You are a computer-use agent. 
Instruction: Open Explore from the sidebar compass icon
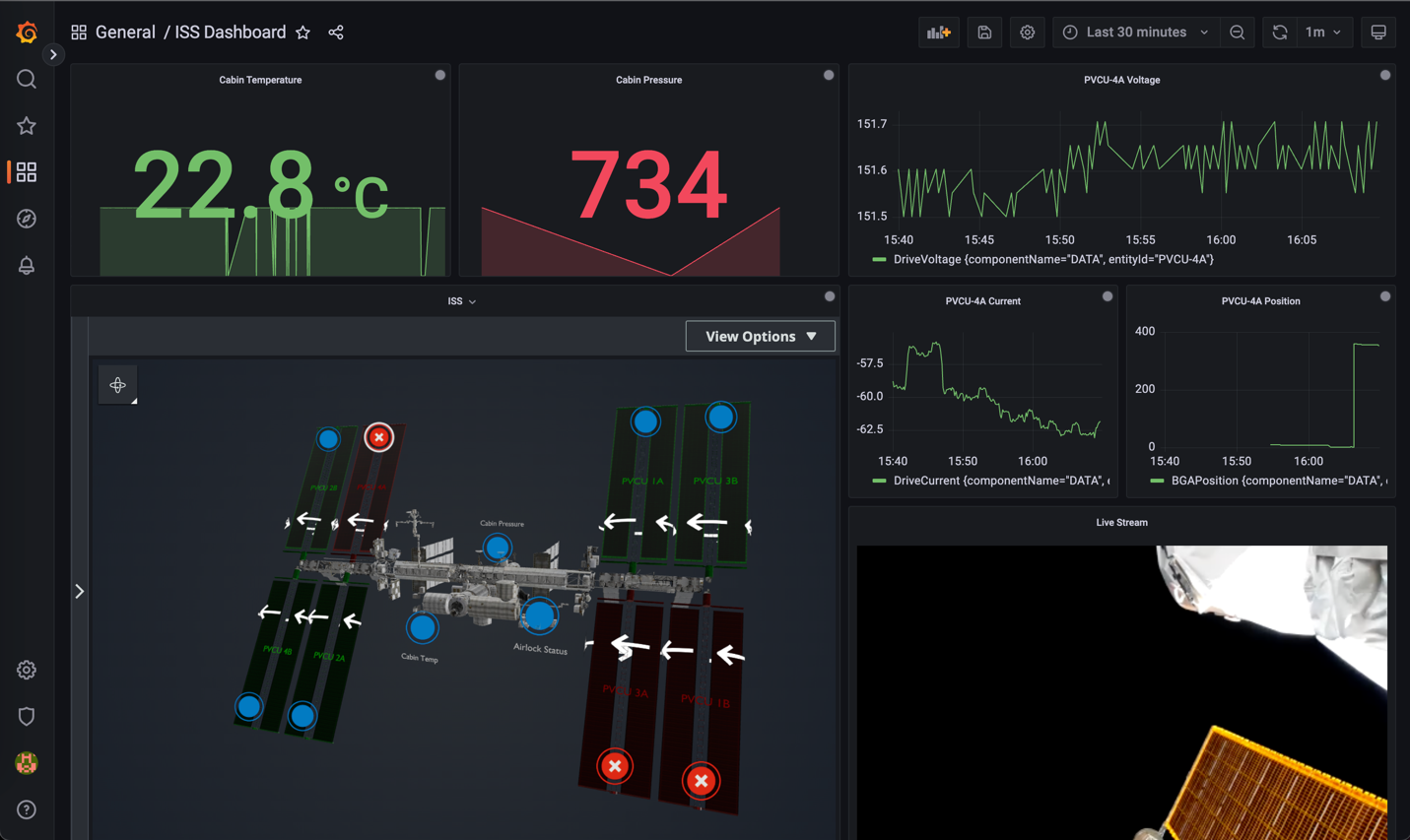pyautogui.click(x=26, y=218)
